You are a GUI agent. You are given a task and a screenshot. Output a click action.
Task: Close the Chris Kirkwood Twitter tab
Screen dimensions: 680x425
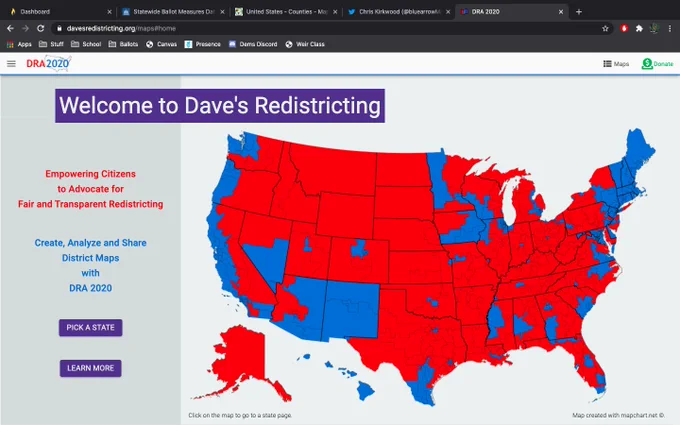coord(448,12)
